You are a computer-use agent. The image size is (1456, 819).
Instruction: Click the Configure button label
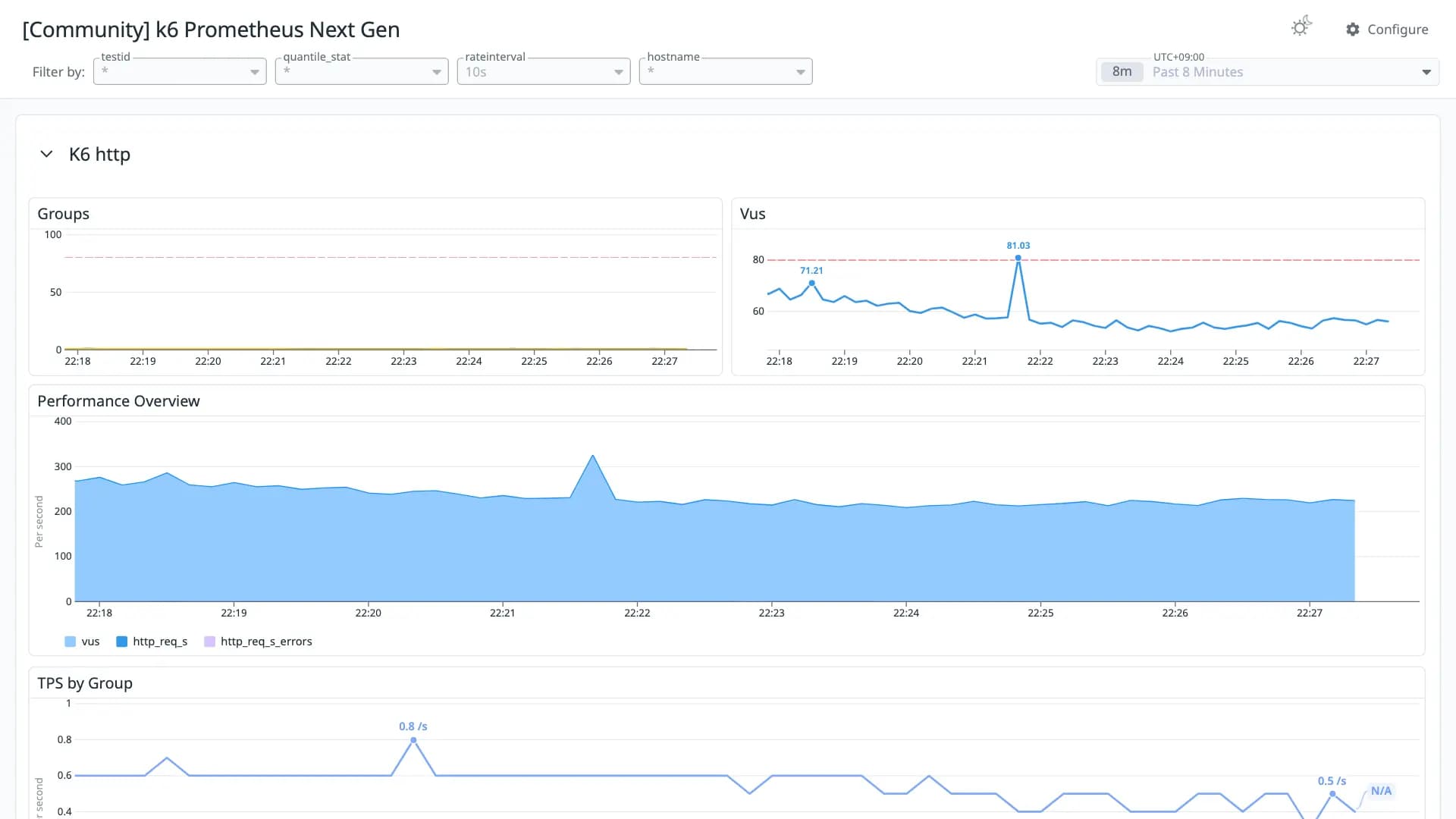[x=1398, y=29]
